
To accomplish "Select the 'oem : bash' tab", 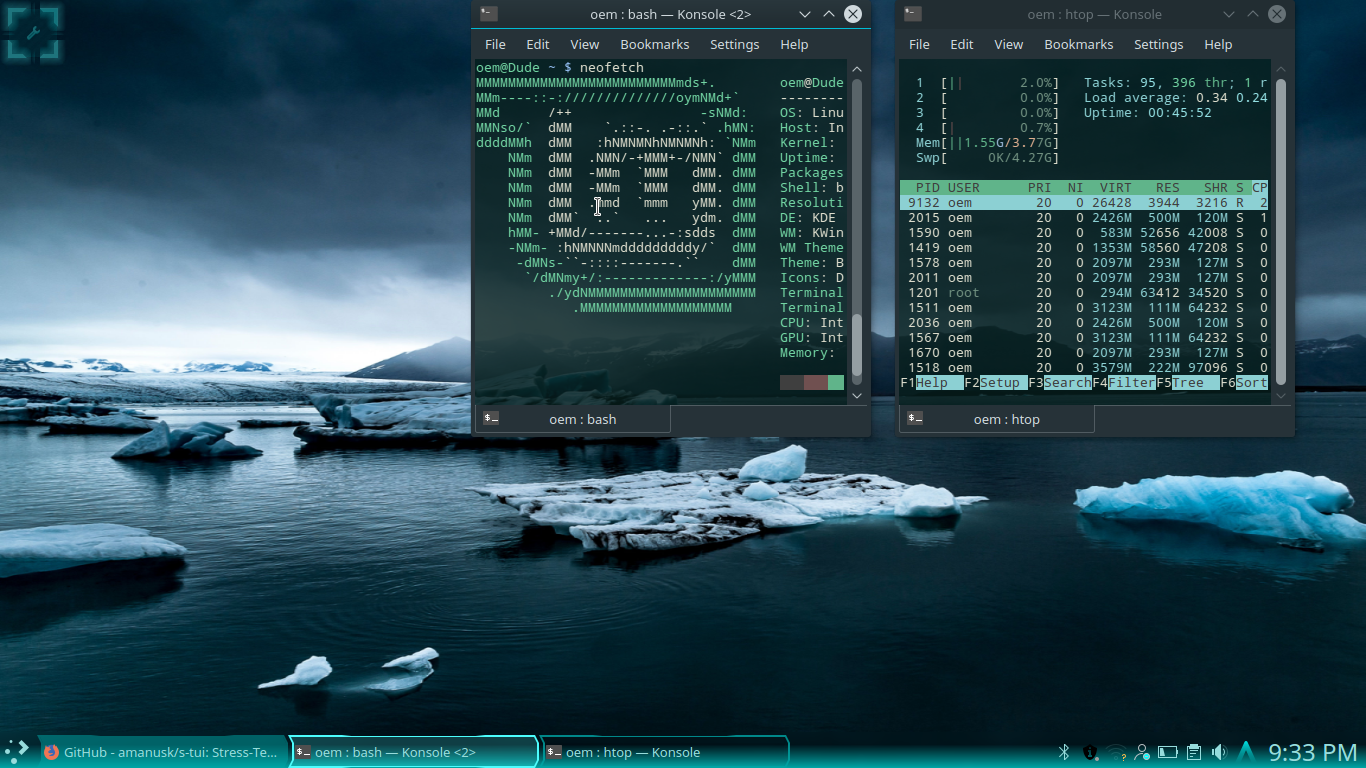I will click(572, 419).
